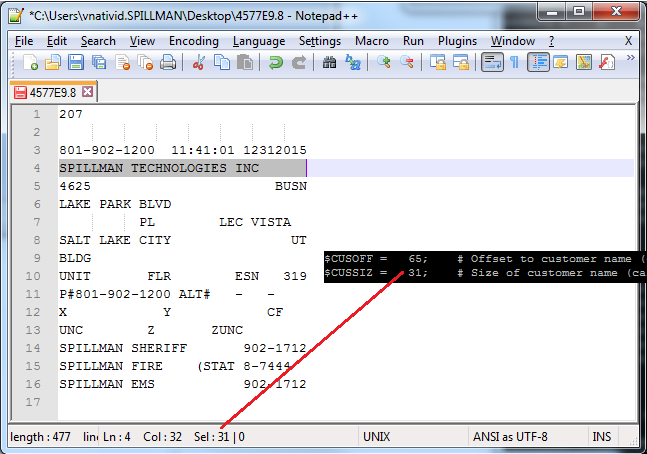The image size is (647, 454).
Task: Open the Search menu
Action: (98, 41)
